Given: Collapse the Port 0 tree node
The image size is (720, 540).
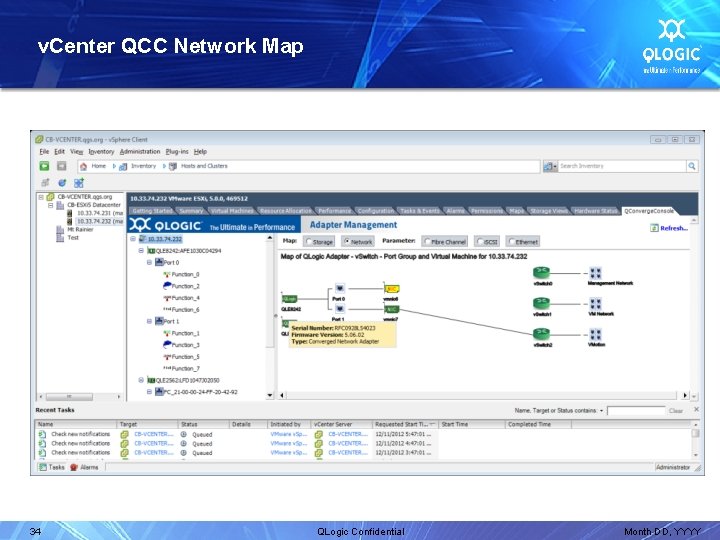Looking at the screenshot, I should tap(149, 263).
